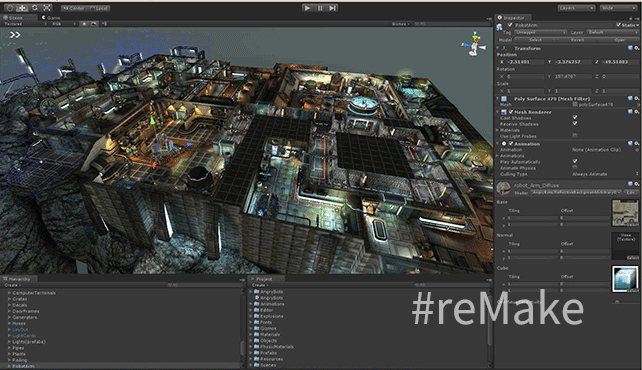Toggle Animate Physics checkbox
The width and height of the screenshot is (642, 370).
pos(575,168)
